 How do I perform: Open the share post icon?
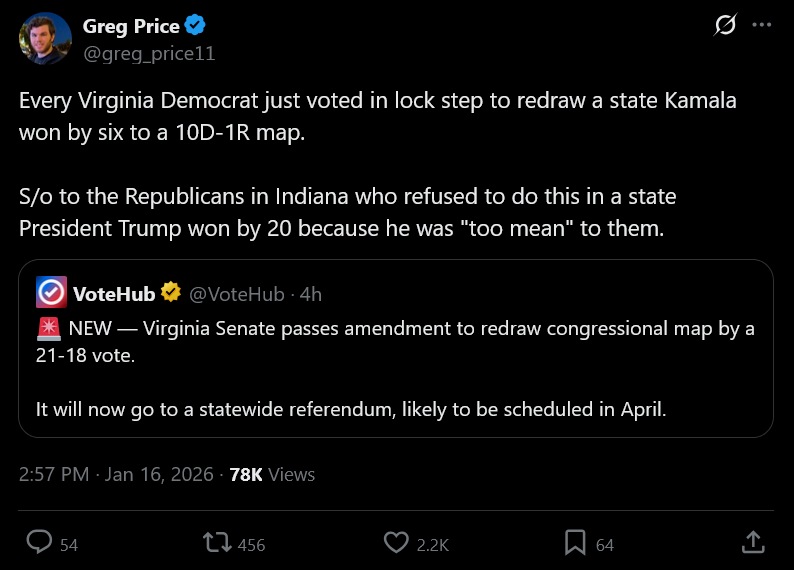click(754, 543)
